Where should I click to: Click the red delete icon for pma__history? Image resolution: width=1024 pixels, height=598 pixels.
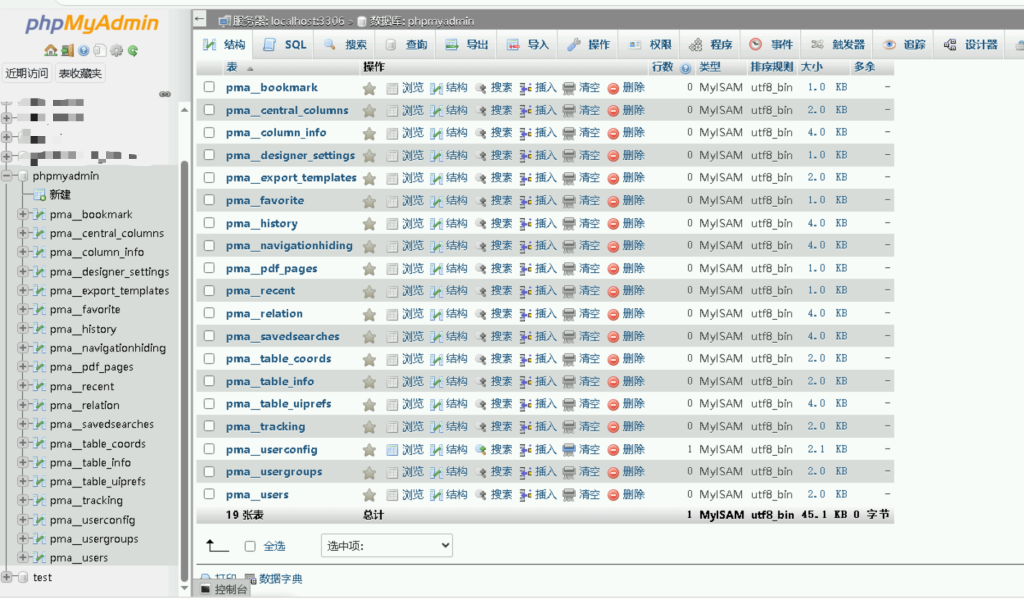[614, 224]
